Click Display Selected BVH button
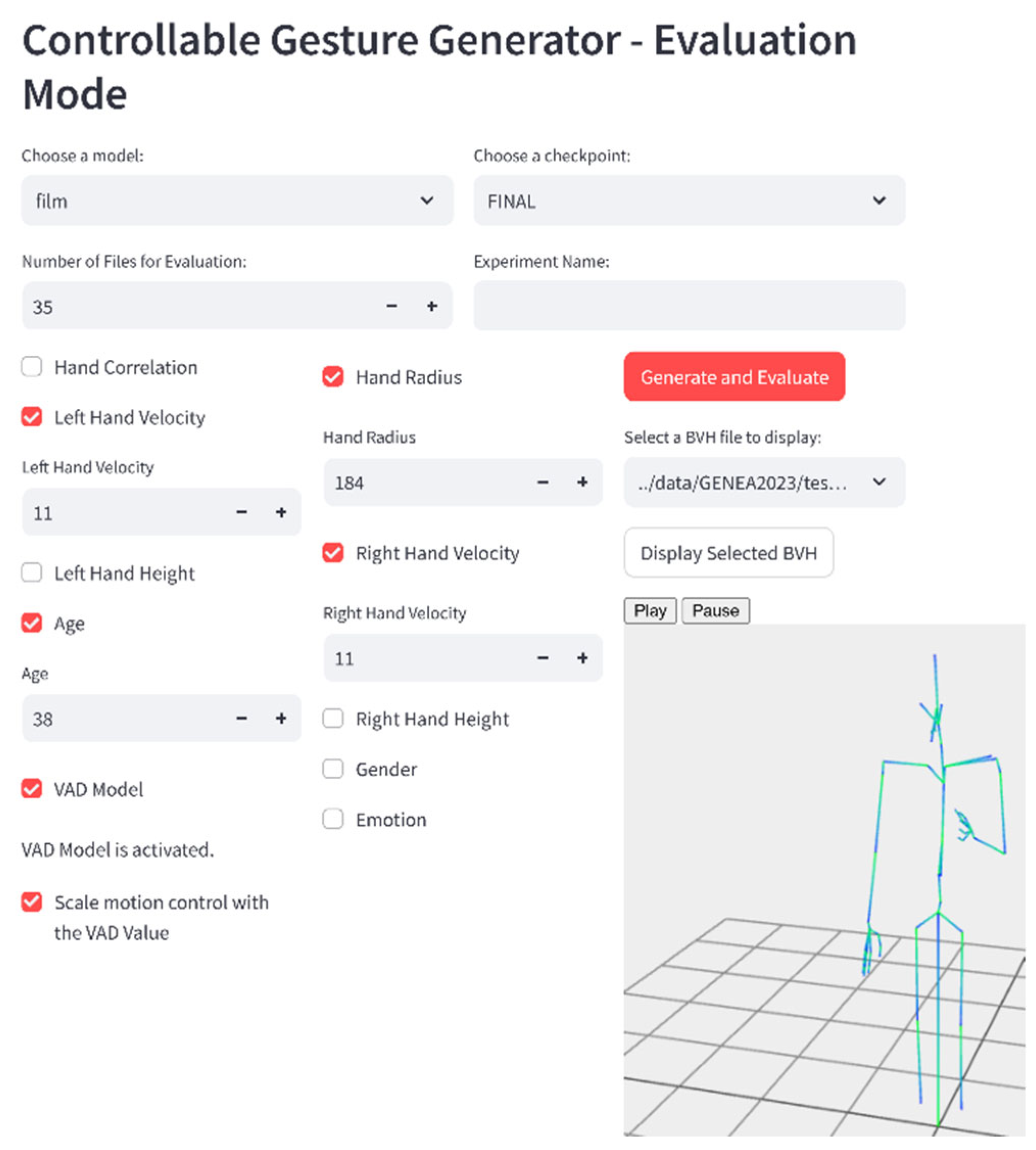Screen dimensions: 1036x1150 (x=729, y=553)
